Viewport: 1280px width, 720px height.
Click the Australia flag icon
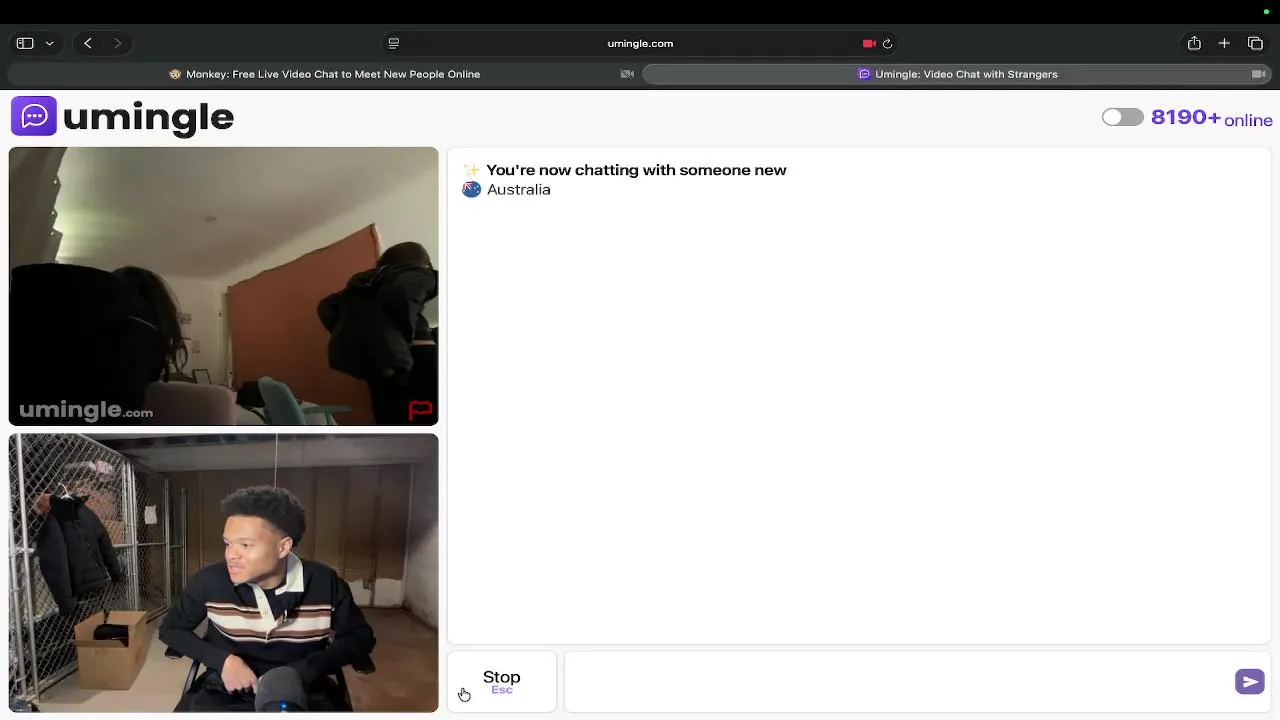point(471,189)
